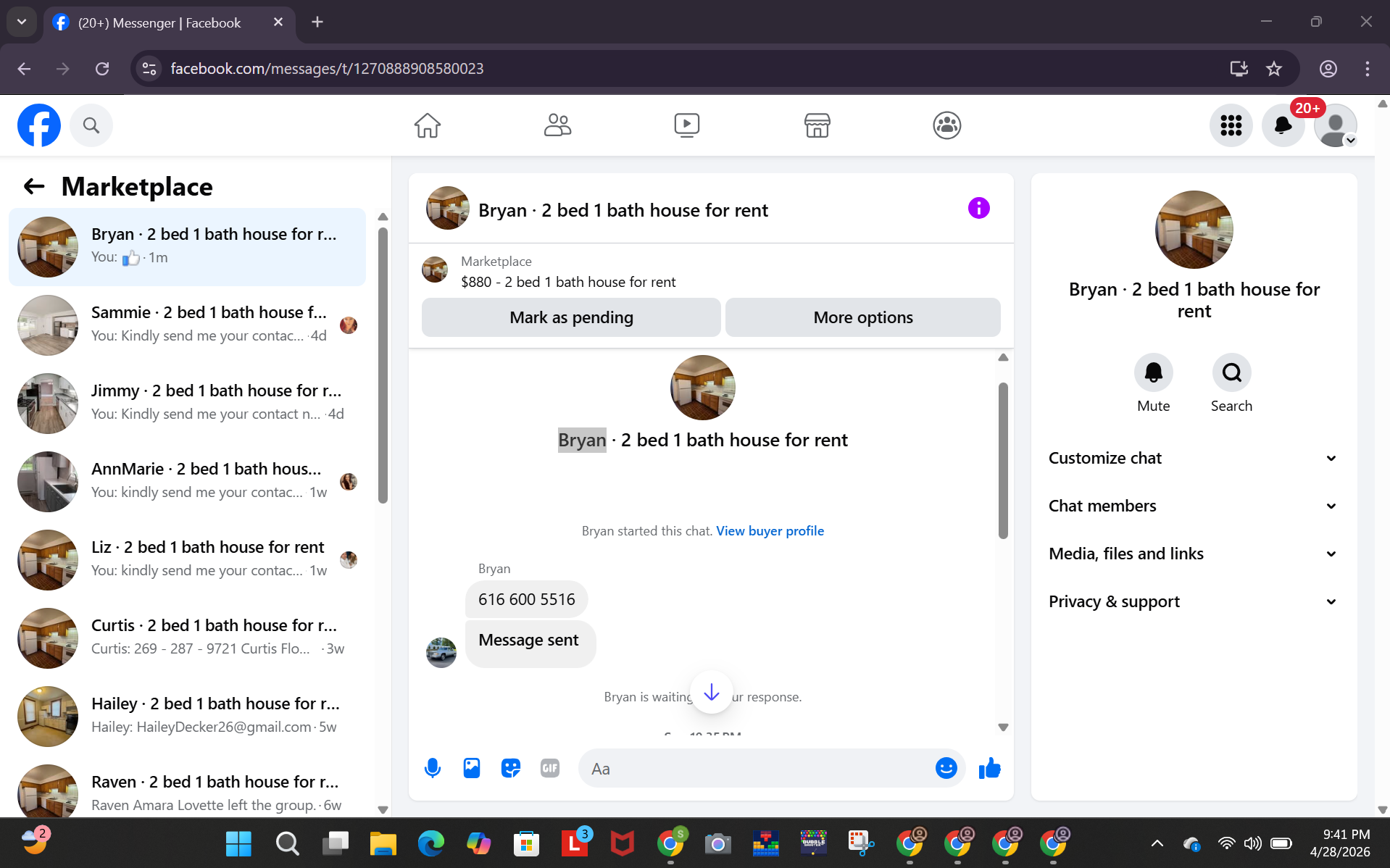Open the Friends tab in top navigation
Screen dimensions: 1390x868
pyautogui.click(x=557, y=125)
